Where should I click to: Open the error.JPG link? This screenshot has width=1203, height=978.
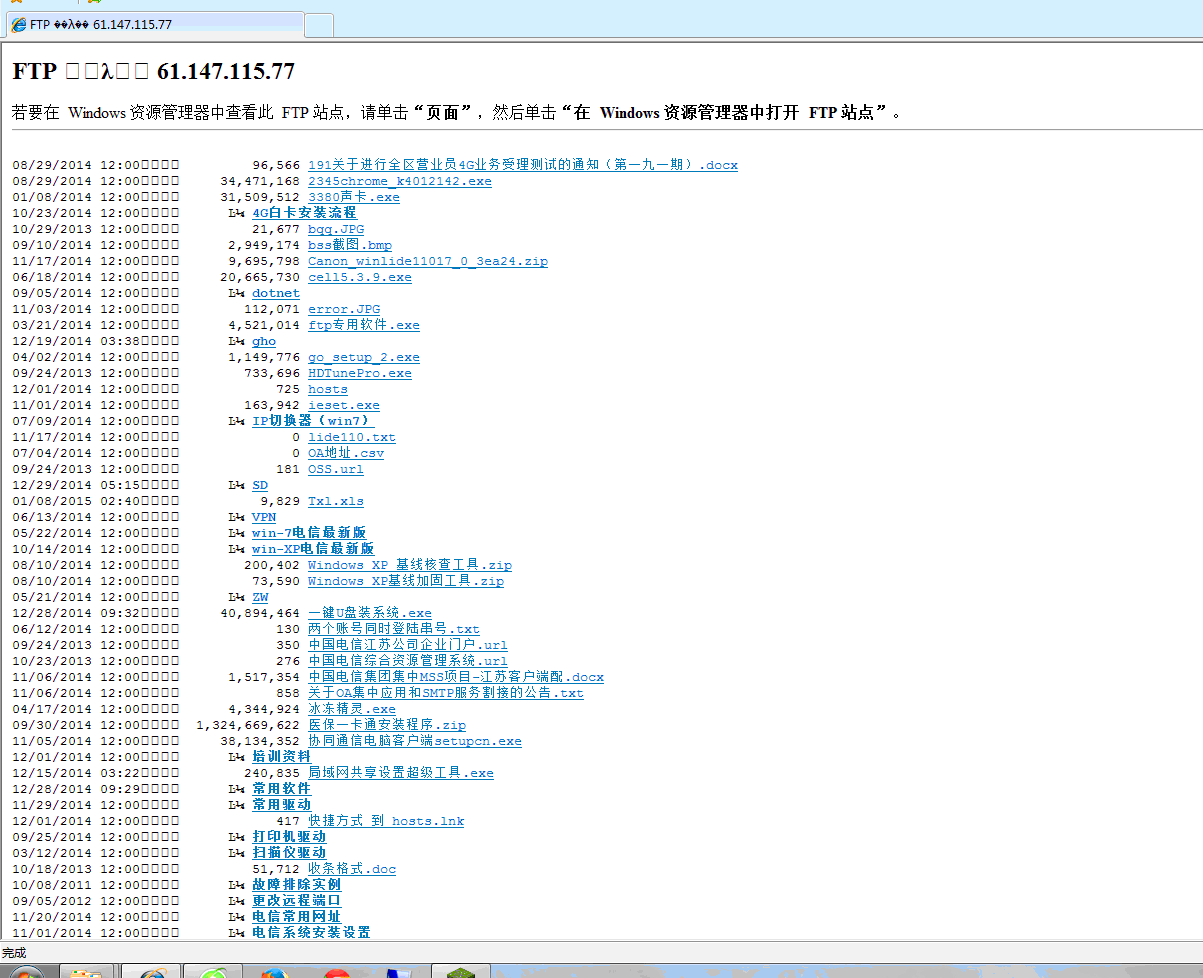tap(344, 309)
